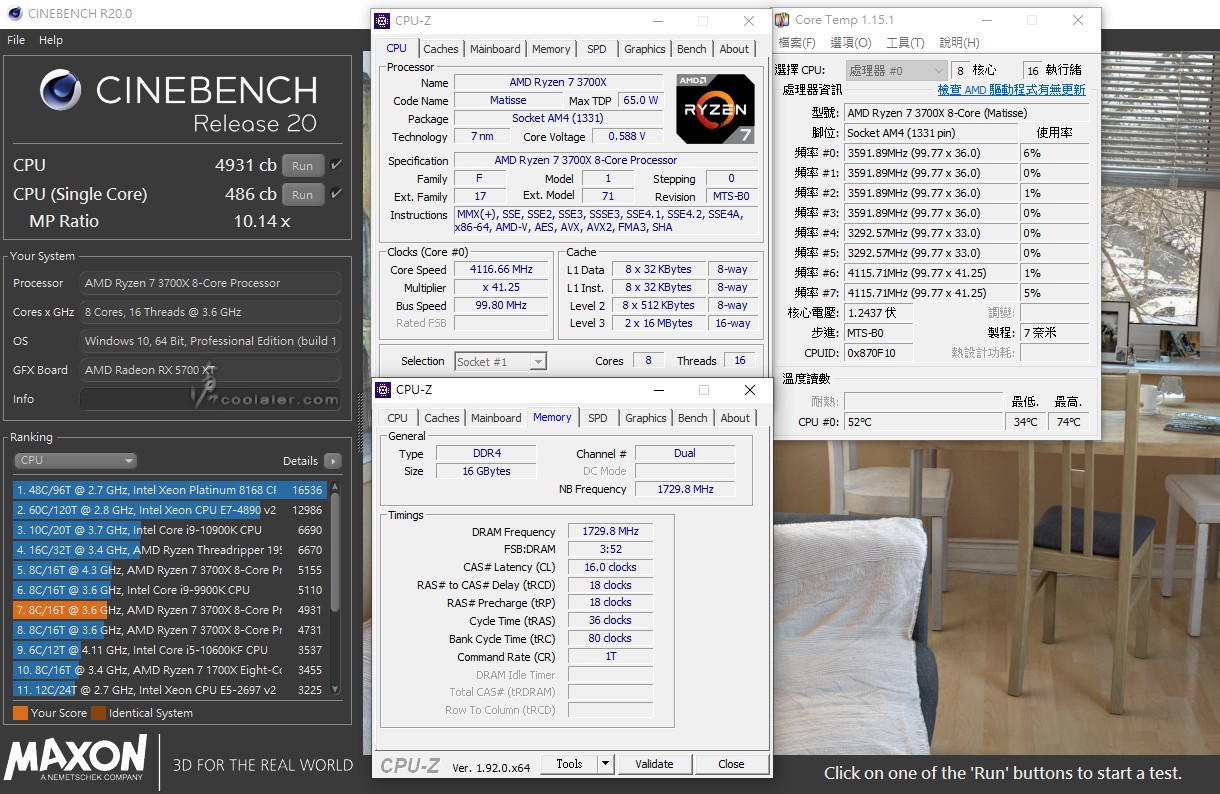Expand the ranking Details arrow button
Image resolution: width=1220 pixels, height=794 pixels.
point(332,461)
